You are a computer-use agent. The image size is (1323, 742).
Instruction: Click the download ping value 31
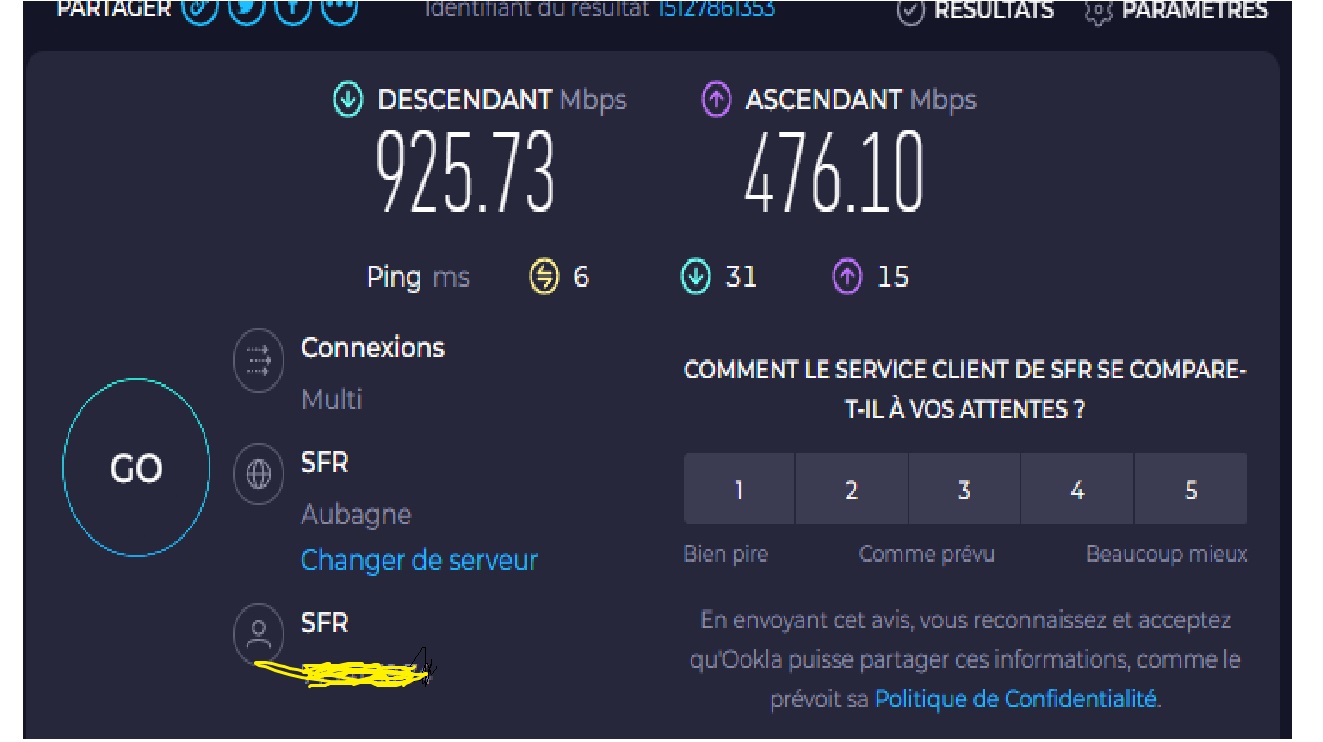[741, 277]
